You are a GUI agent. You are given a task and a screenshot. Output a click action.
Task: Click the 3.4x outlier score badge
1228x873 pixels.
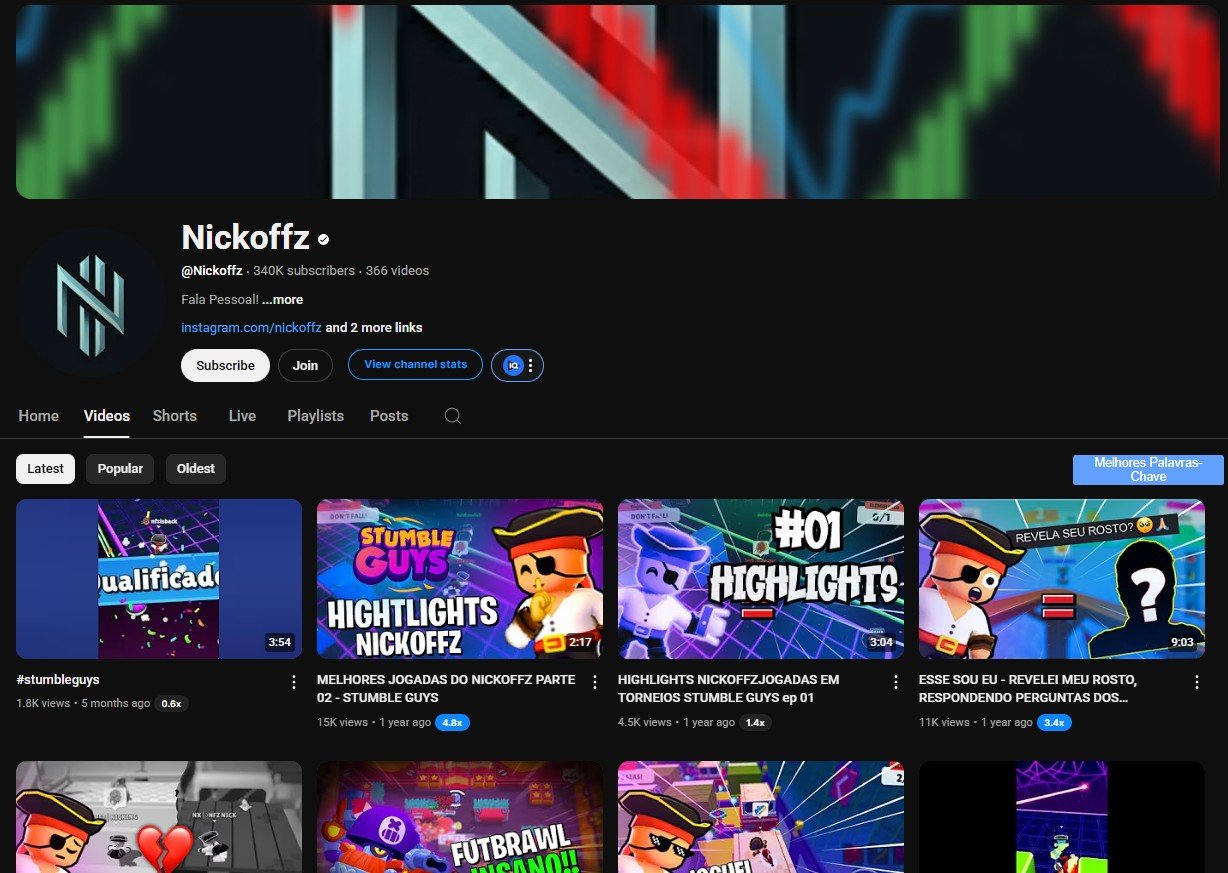click(x=1054, y=722)
